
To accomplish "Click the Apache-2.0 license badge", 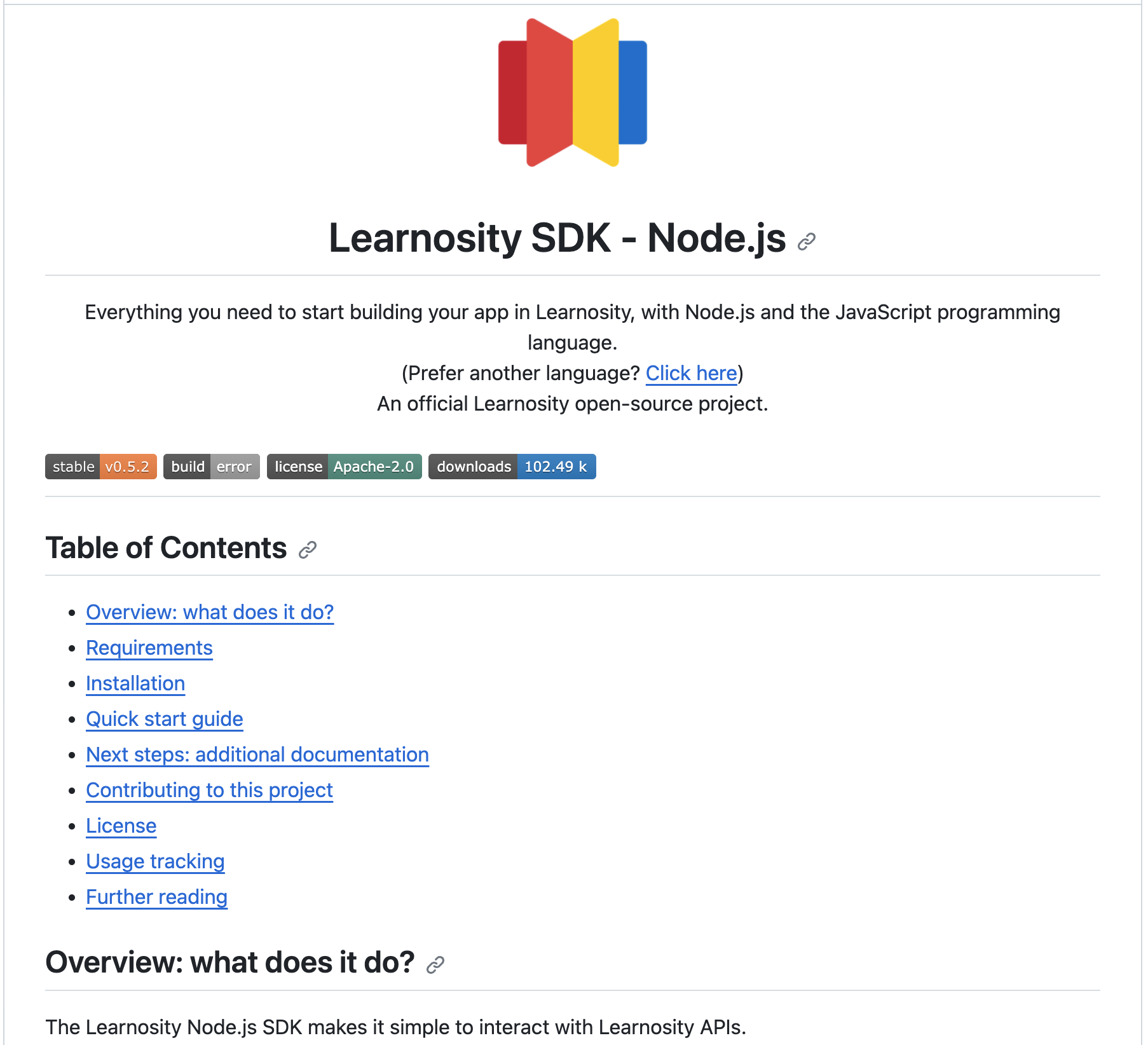I will point(344,467).
